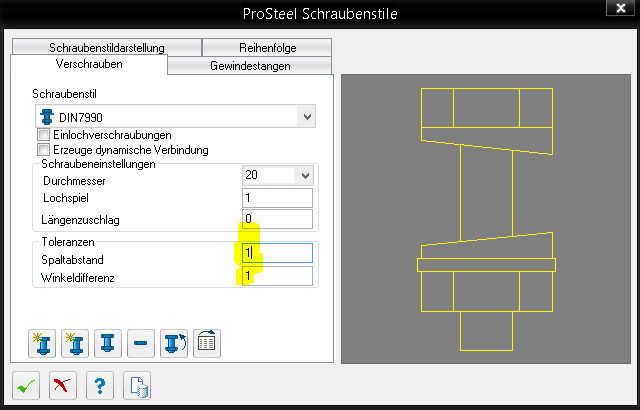
Task: Click the new bolt style icon with star
Action: pos(42,344)
